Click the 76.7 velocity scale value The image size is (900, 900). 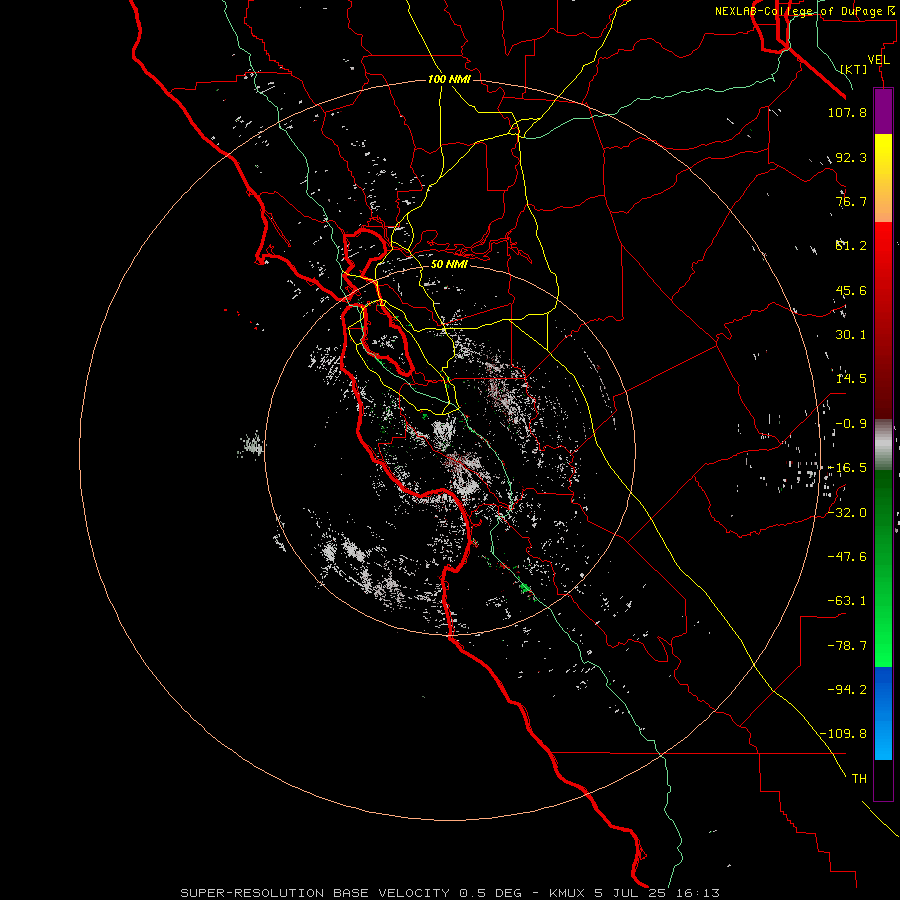pos(851,201)
